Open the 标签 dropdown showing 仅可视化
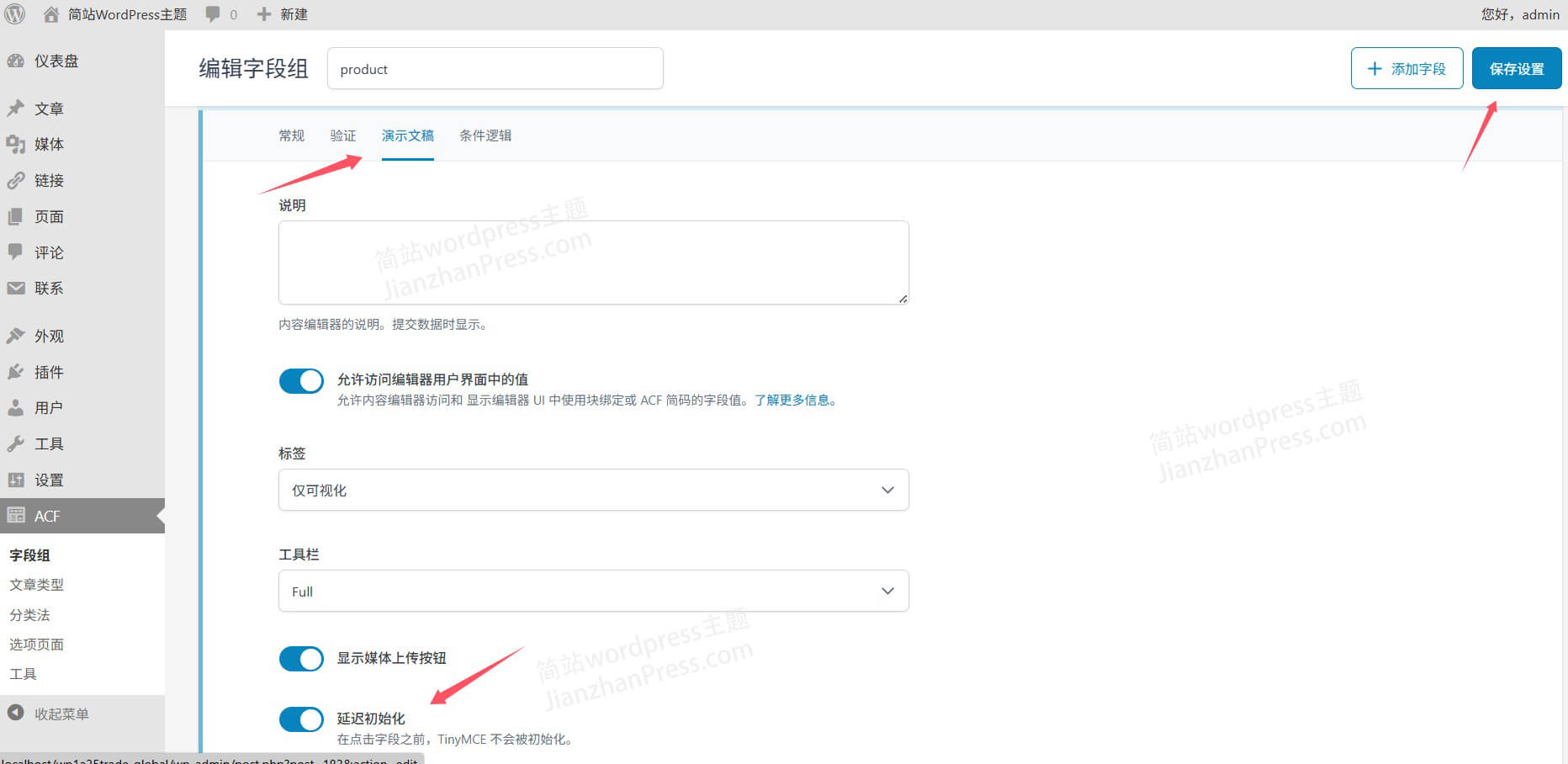Screen dimensions: 1568x764 [x=593, y=491]
